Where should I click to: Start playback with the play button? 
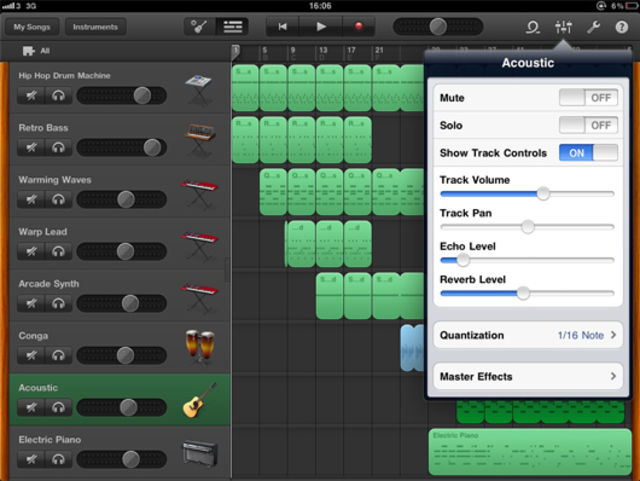coord(321,27)
